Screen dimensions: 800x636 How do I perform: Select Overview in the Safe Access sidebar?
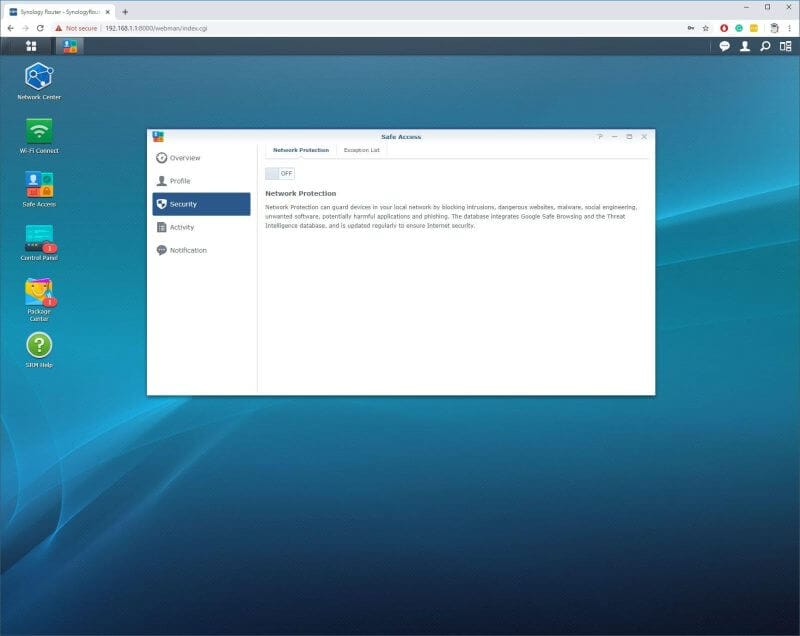[185, 158]
